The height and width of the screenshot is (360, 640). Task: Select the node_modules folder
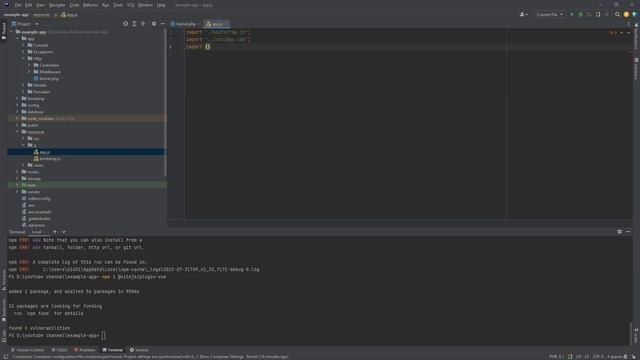coord(40,118)
